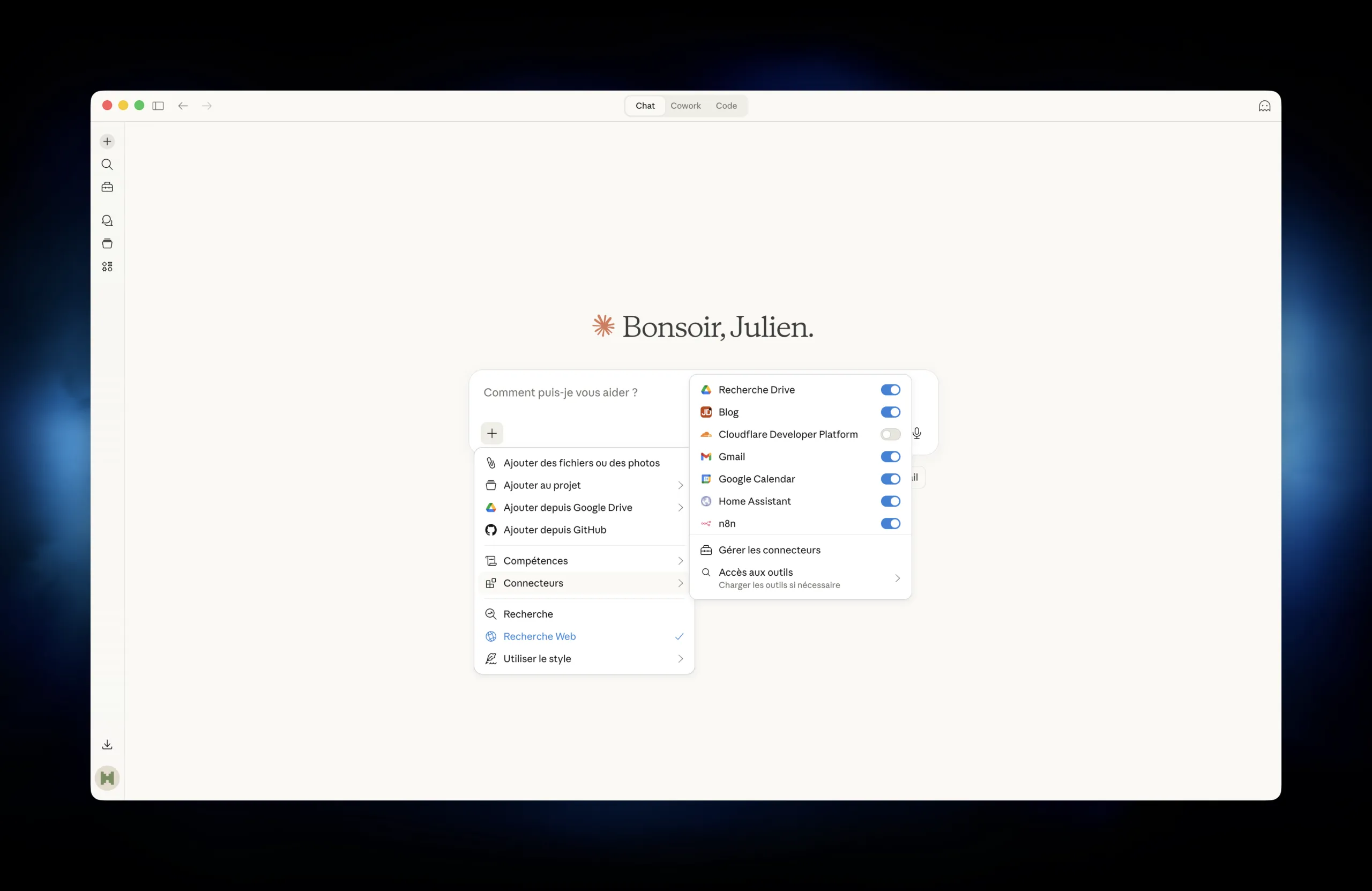Image resolution: width=1372 pixels, height=891 pixels.
Task: Open the Accès aux outils submenu
Action: click(x=800, y=578)
